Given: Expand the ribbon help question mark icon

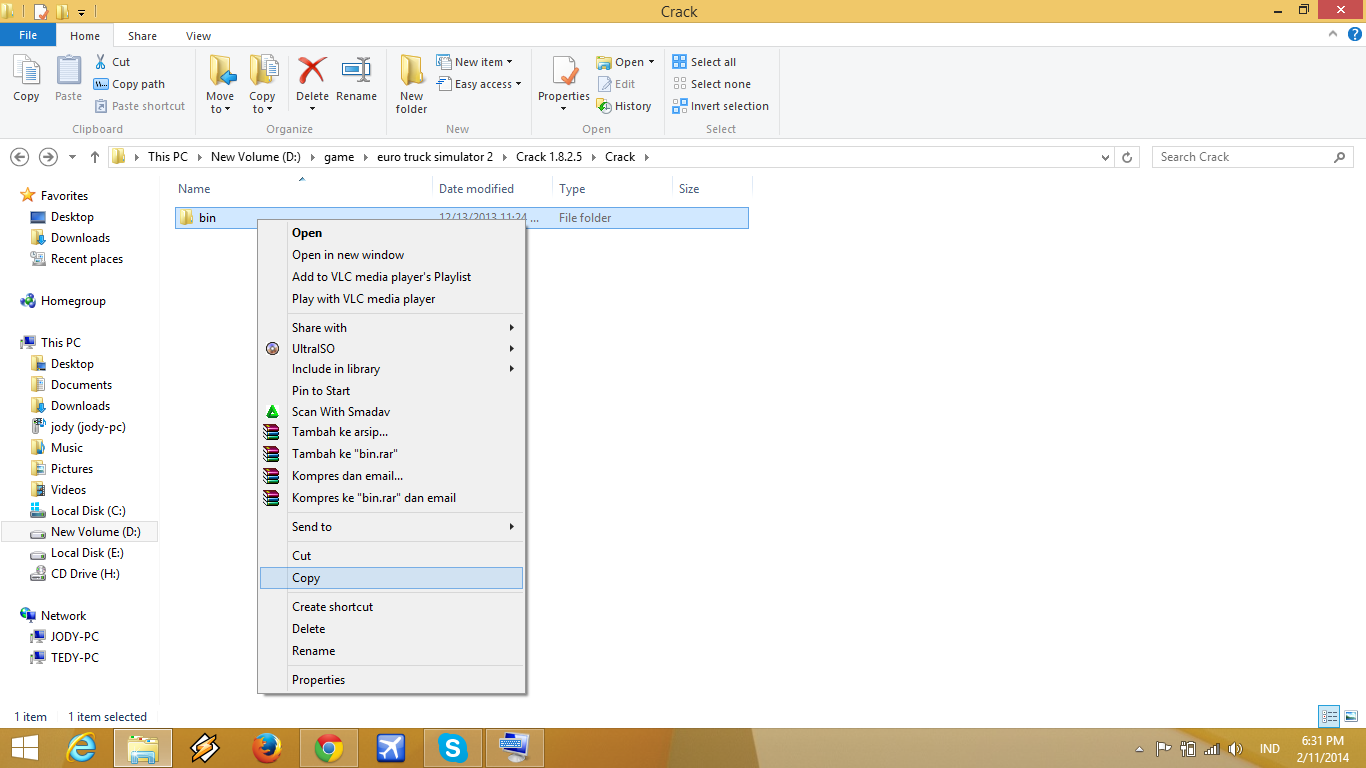Looking at the screenshot, I should pos(1355,34).
